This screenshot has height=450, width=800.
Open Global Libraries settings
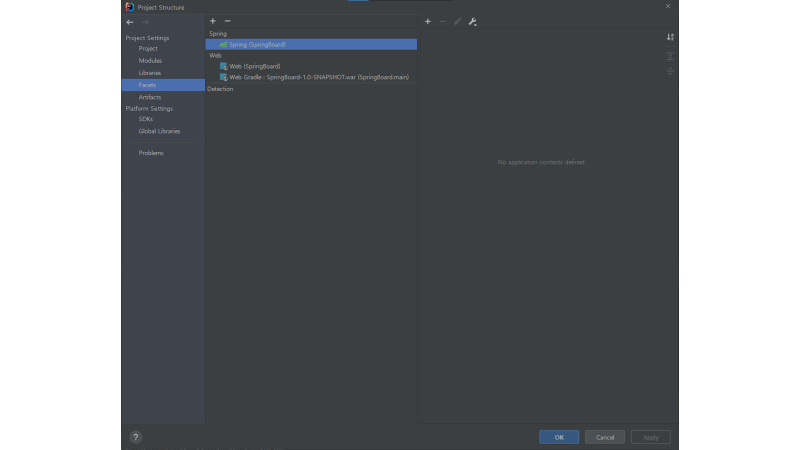(159, 131)
